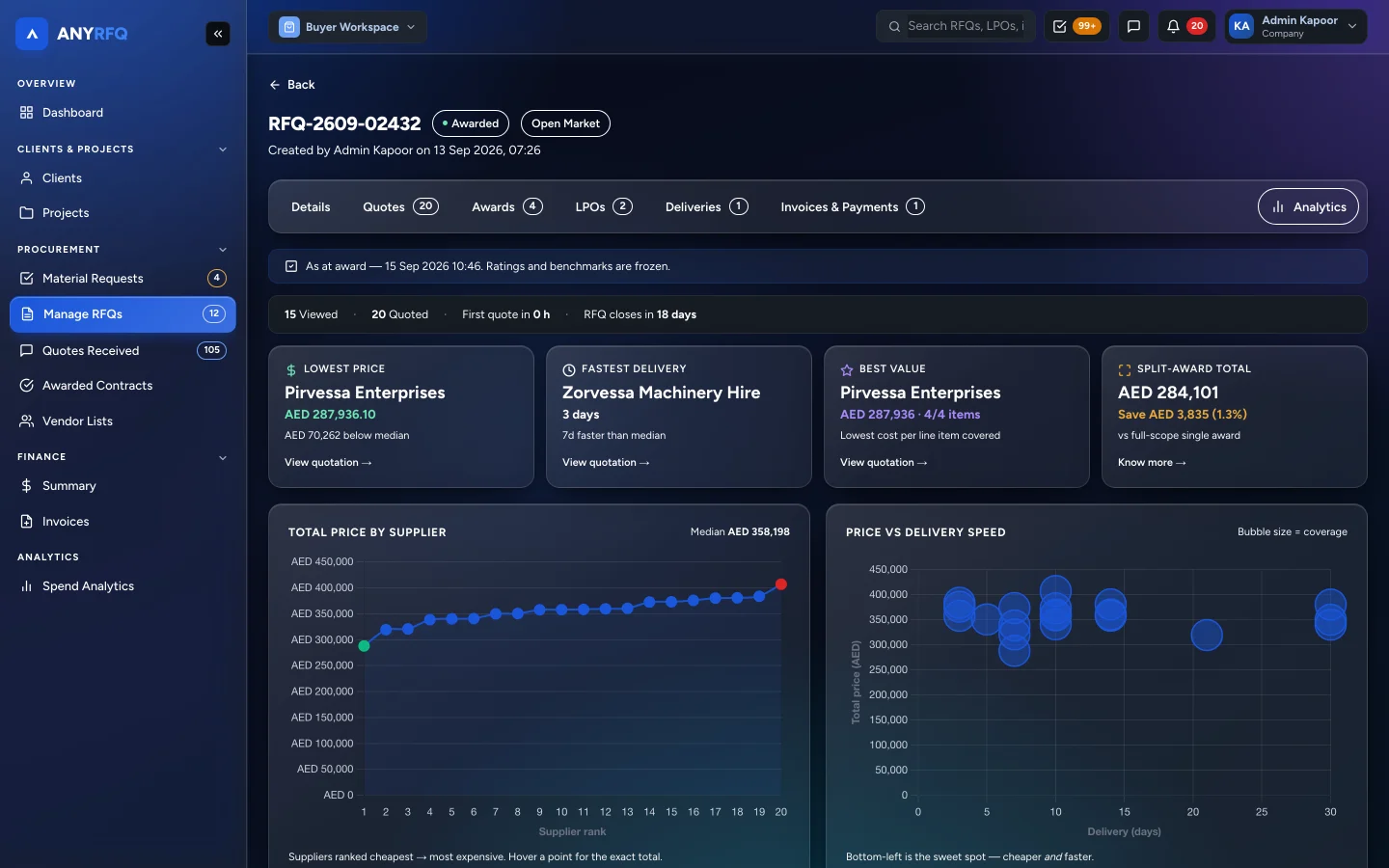1389x868 pixels.
Task: Open Know more under Split-Award Total
Action: coord(1152,463)
